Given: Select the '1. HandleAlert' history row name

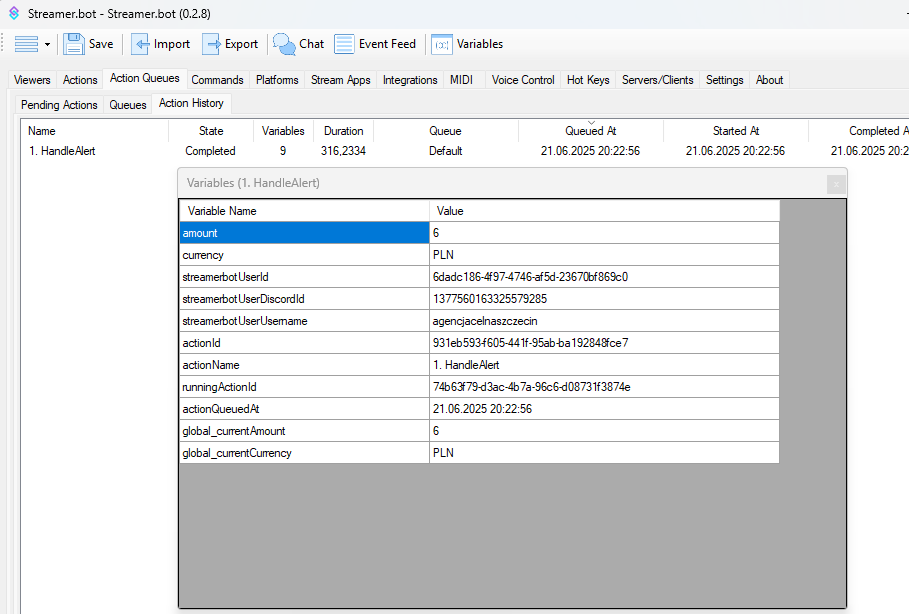Looking at the screenshot, I should 62,151.
